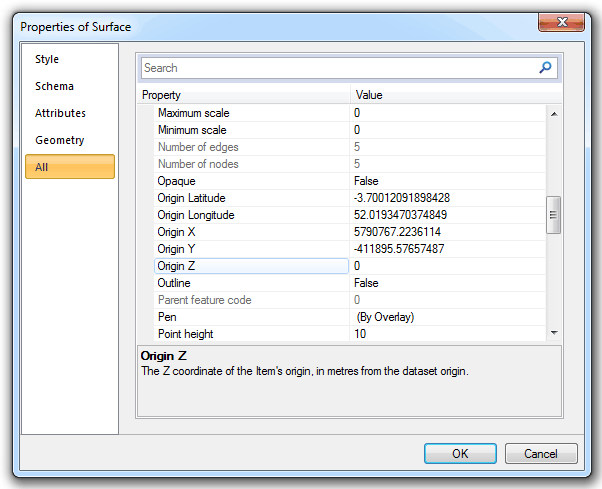The width and height of the screenshot is (602, 489).
Task: Open the Style tab
Action: (x=47, y=59)
